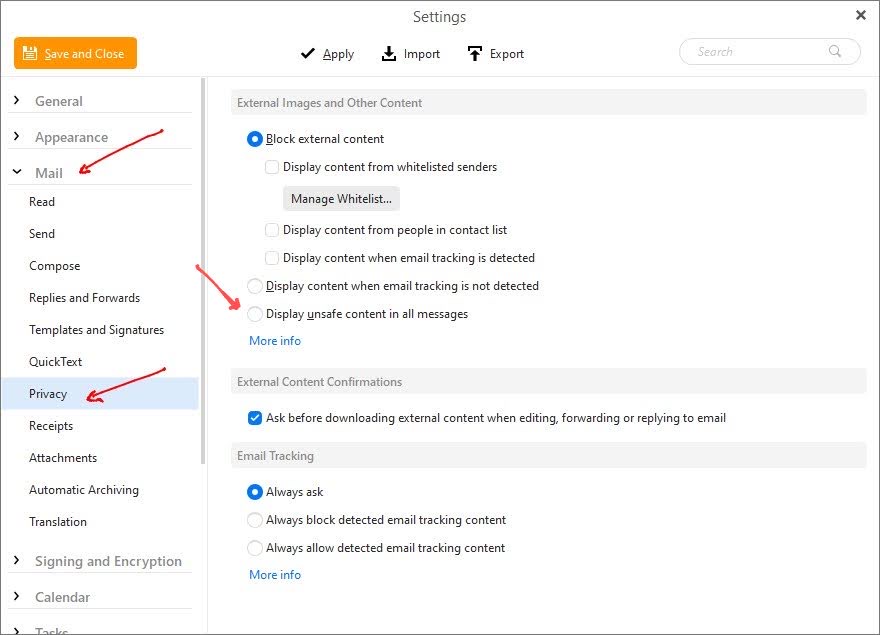Check Display content from people in contact list

[272, 230]
